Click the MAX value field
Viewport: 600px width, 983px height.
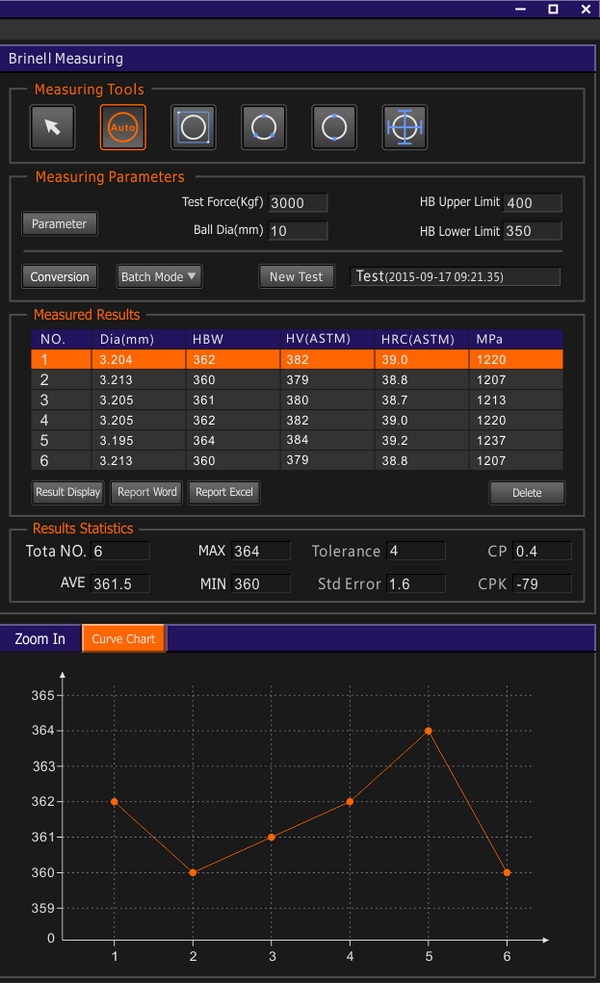coord(261,551)
